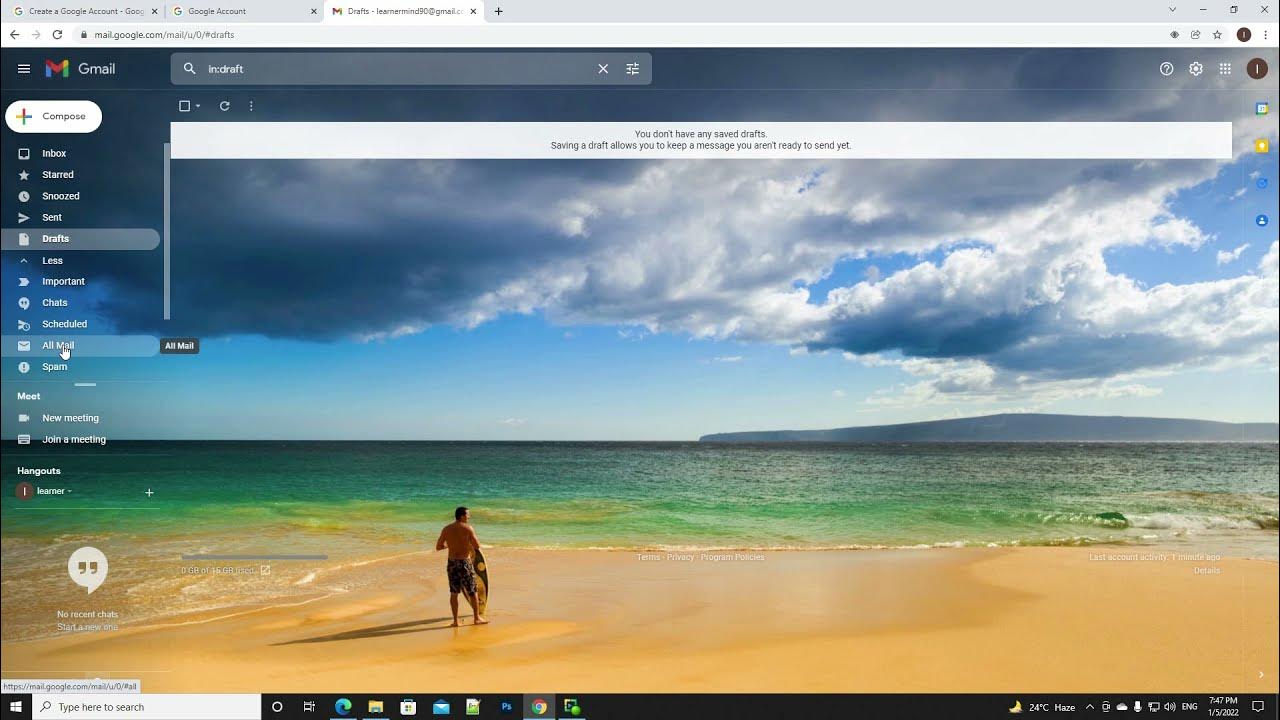The height and width of the screenshot is (720, 1280).
Task: Add a Hangouts contact with plus icon
Action: [x=149, y=492]
